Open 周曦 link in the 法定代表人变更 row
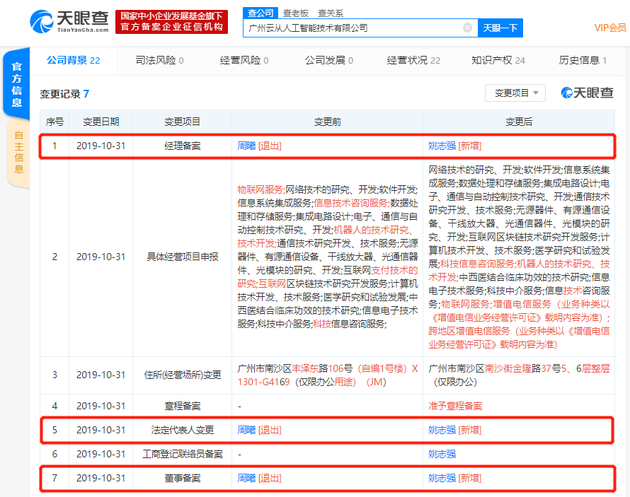Screen dimensions: 630x497 coord(246,430)
